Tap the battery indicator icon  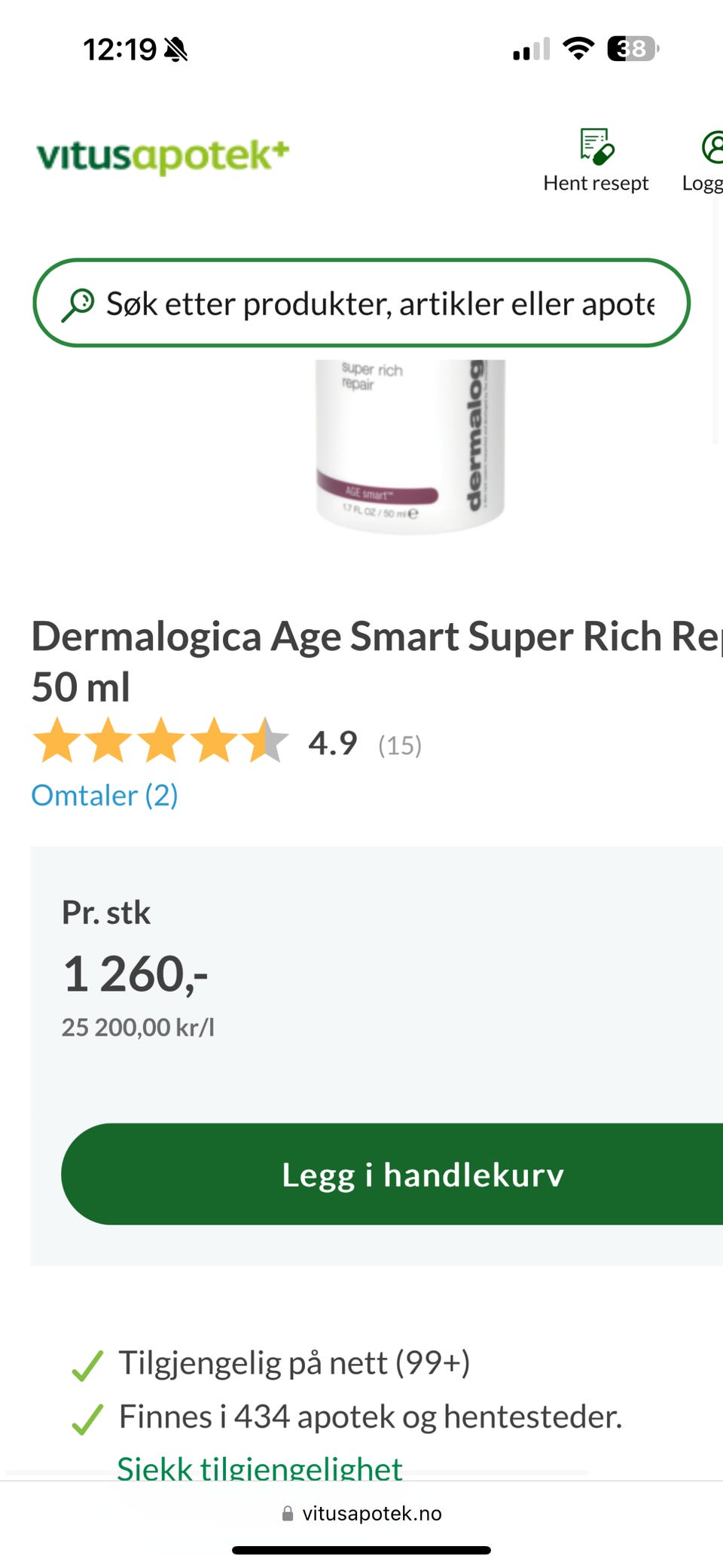tap(633, 49)
